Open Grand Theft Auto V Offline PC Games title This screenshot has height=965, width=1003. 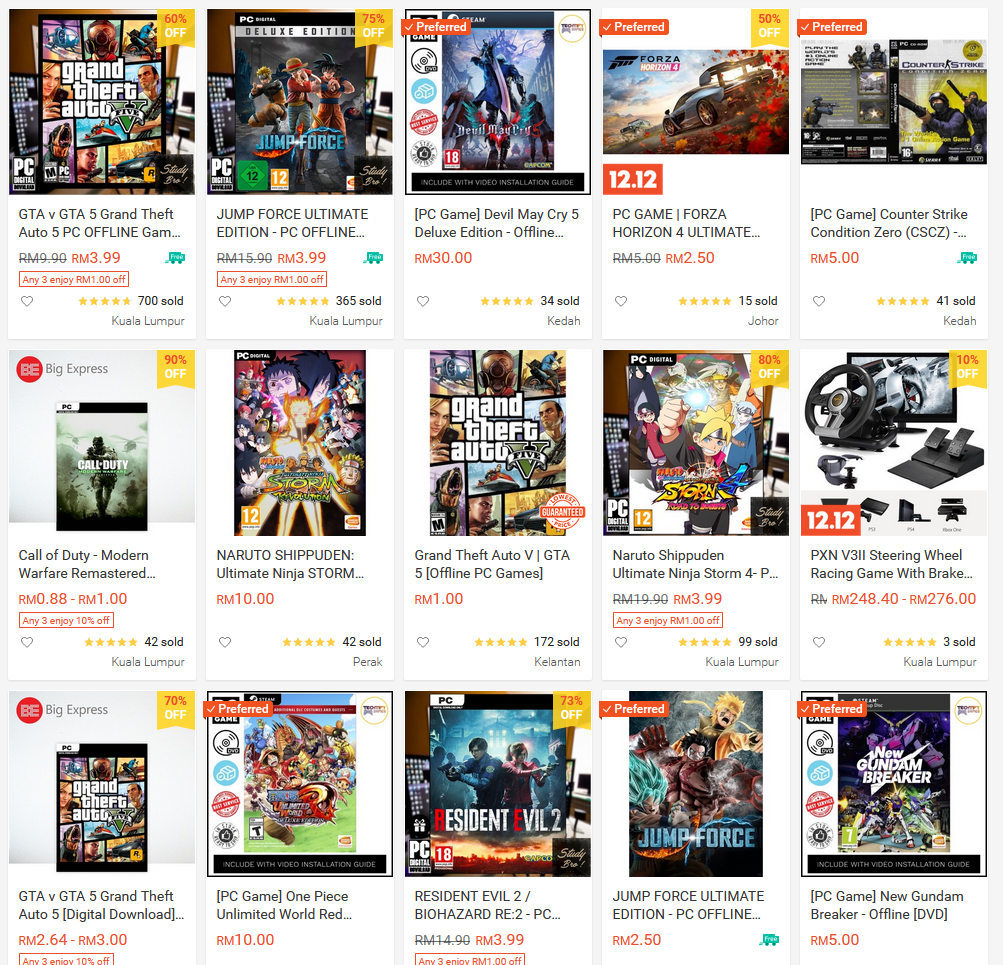tap(492, 564)
